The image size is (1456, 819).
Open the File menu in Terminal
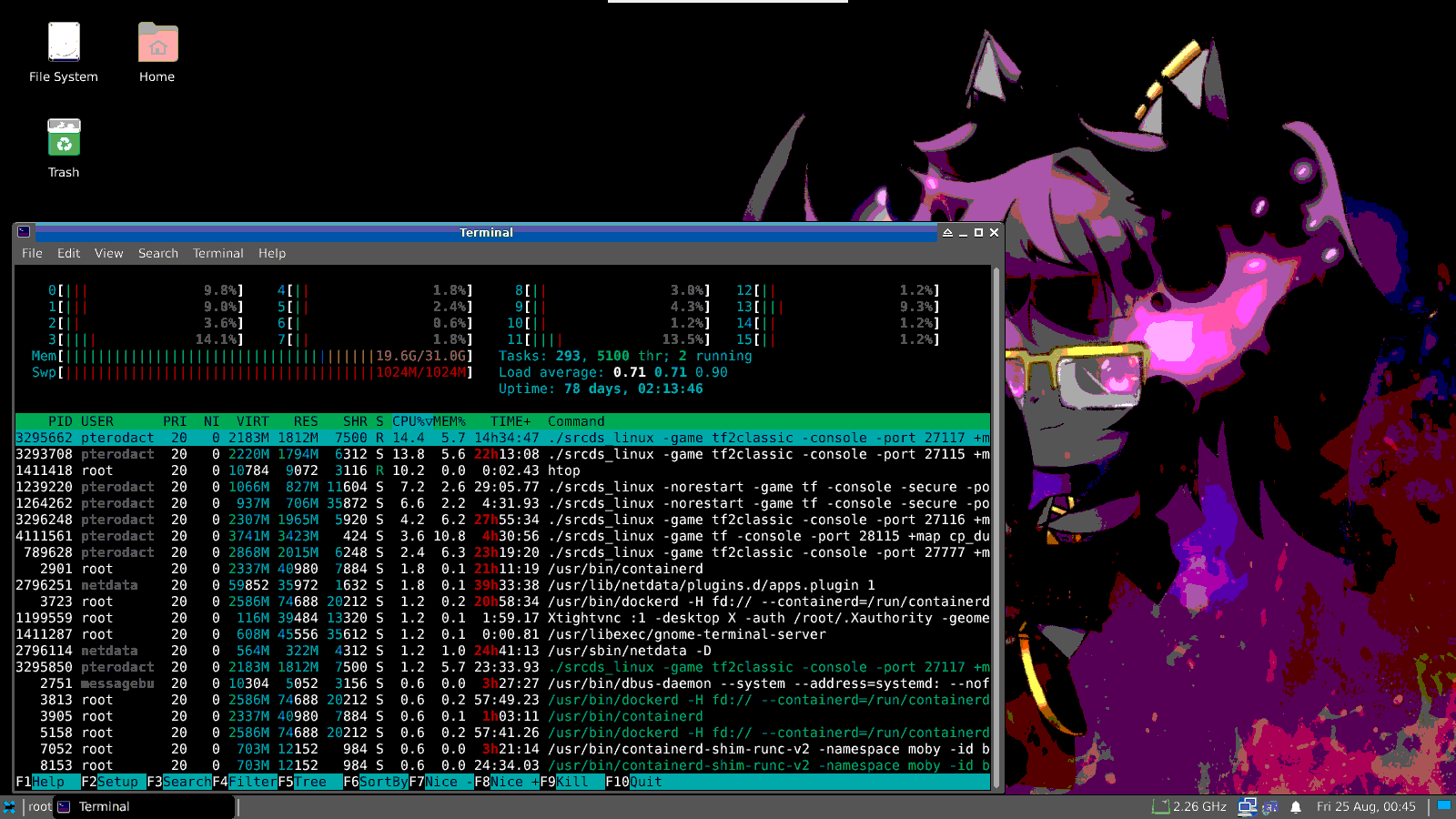coord(32,253)
